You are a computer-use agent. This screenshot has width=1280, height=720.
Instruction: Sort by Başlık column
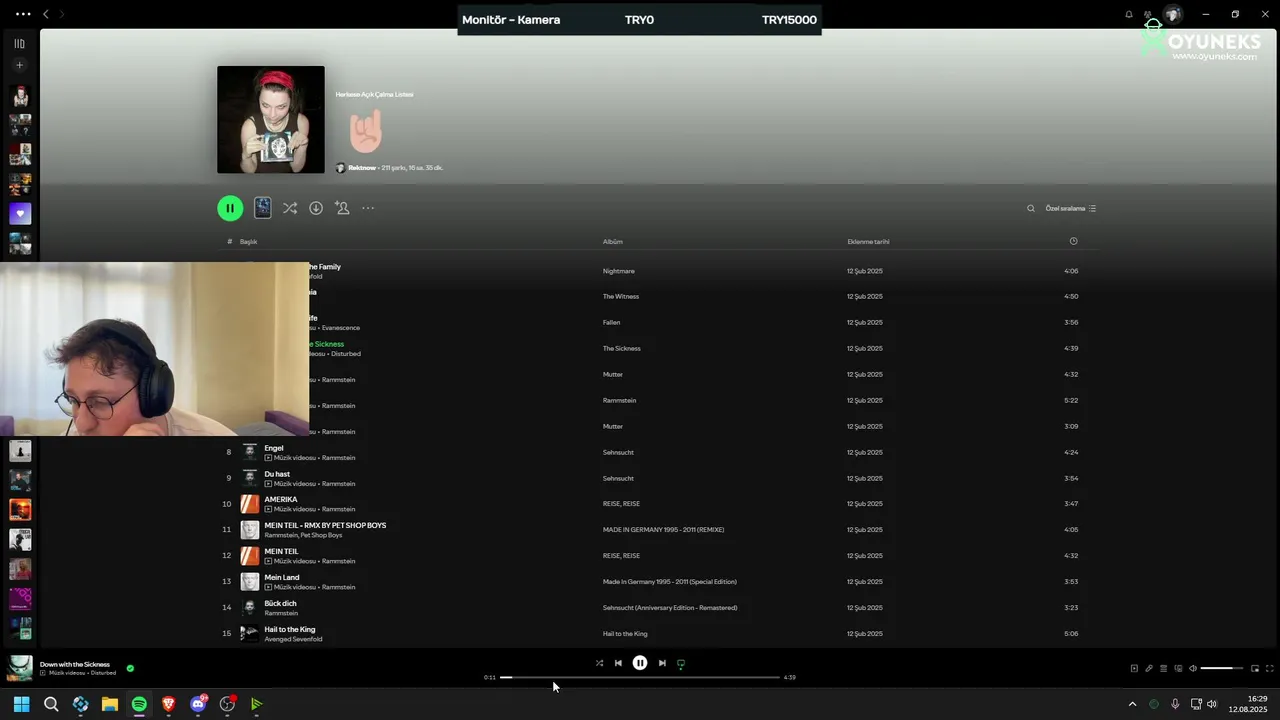point(248,241)
